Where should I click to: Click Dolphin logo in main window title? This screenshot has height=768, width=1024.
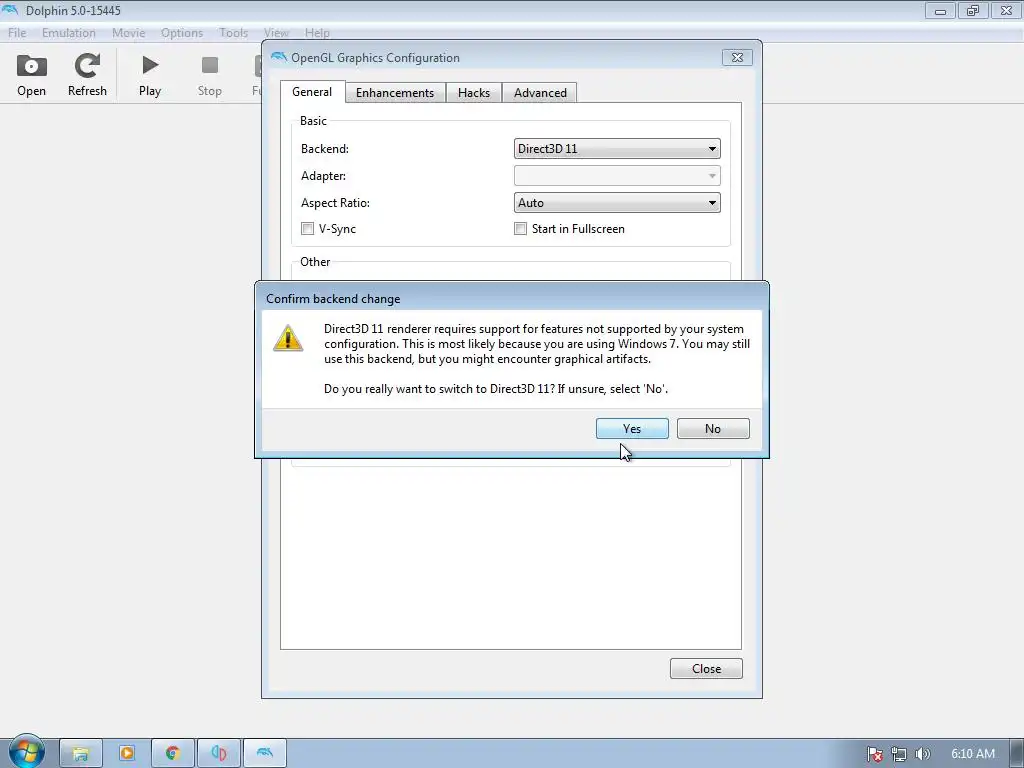click(10, 10)
